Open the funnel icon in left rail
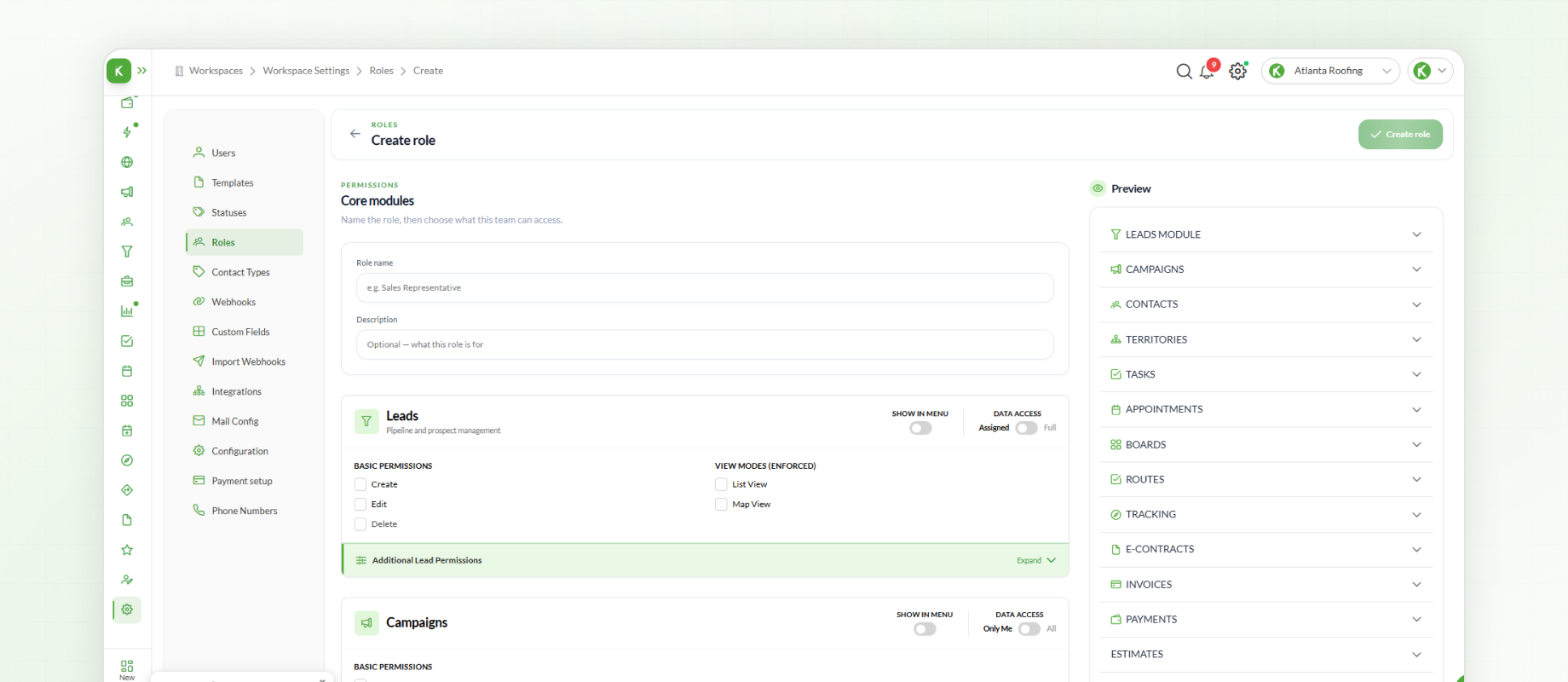 [x=127, y=251]
